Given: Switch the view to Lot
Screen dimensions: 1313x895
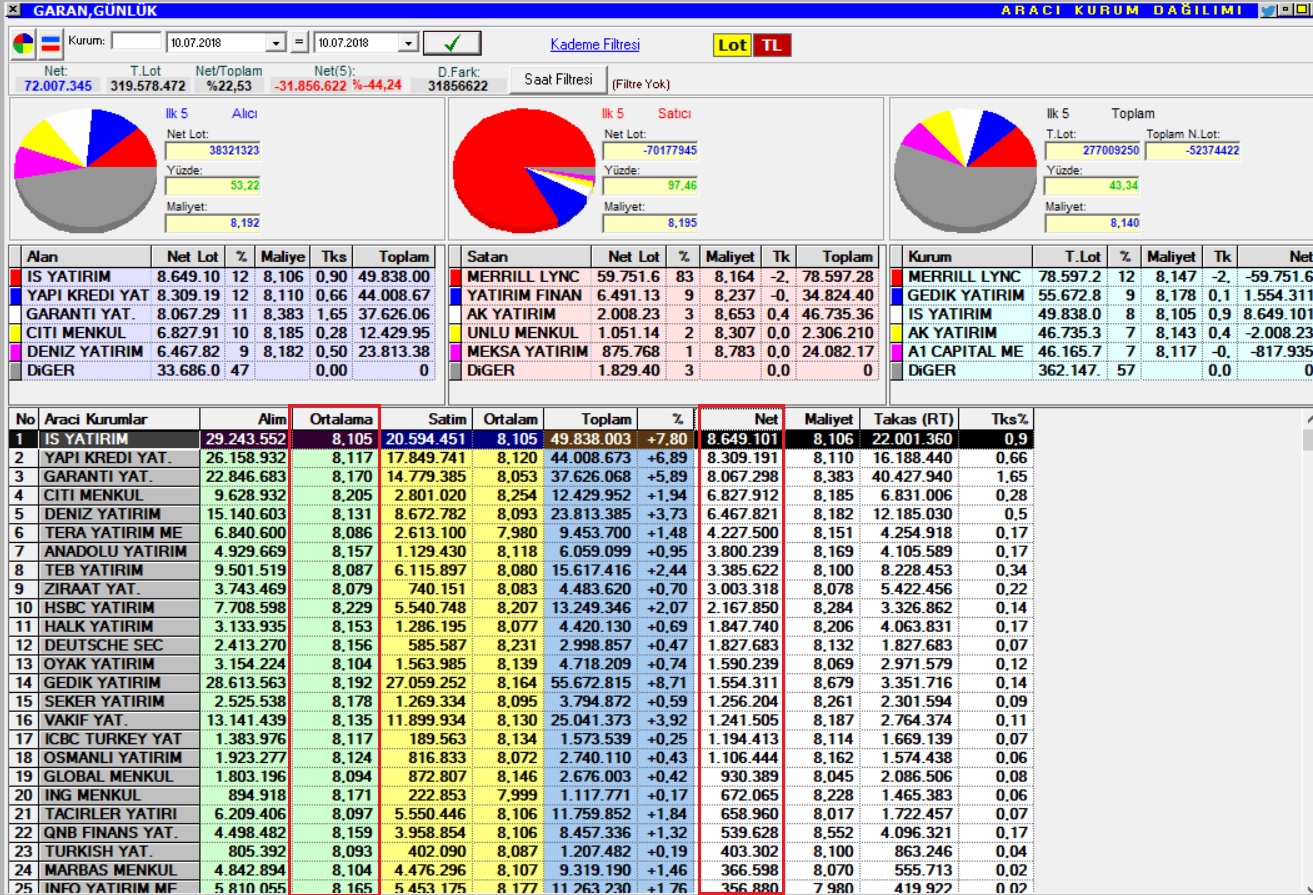Looking at the screenshot, I should tap(732, 46).
